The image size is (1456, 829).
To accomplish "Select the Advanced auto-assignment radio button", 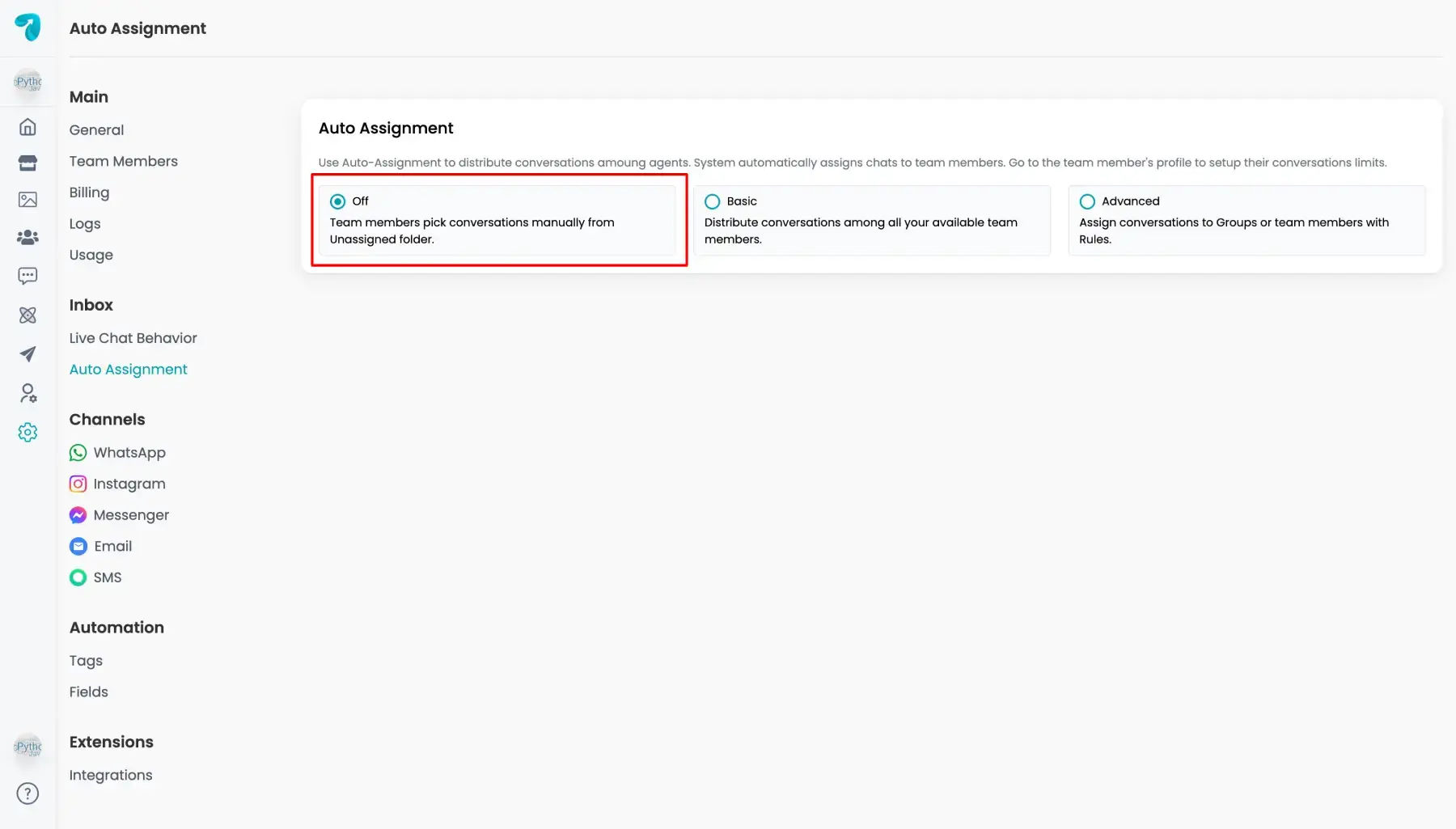I will [x=1087, y=201].
